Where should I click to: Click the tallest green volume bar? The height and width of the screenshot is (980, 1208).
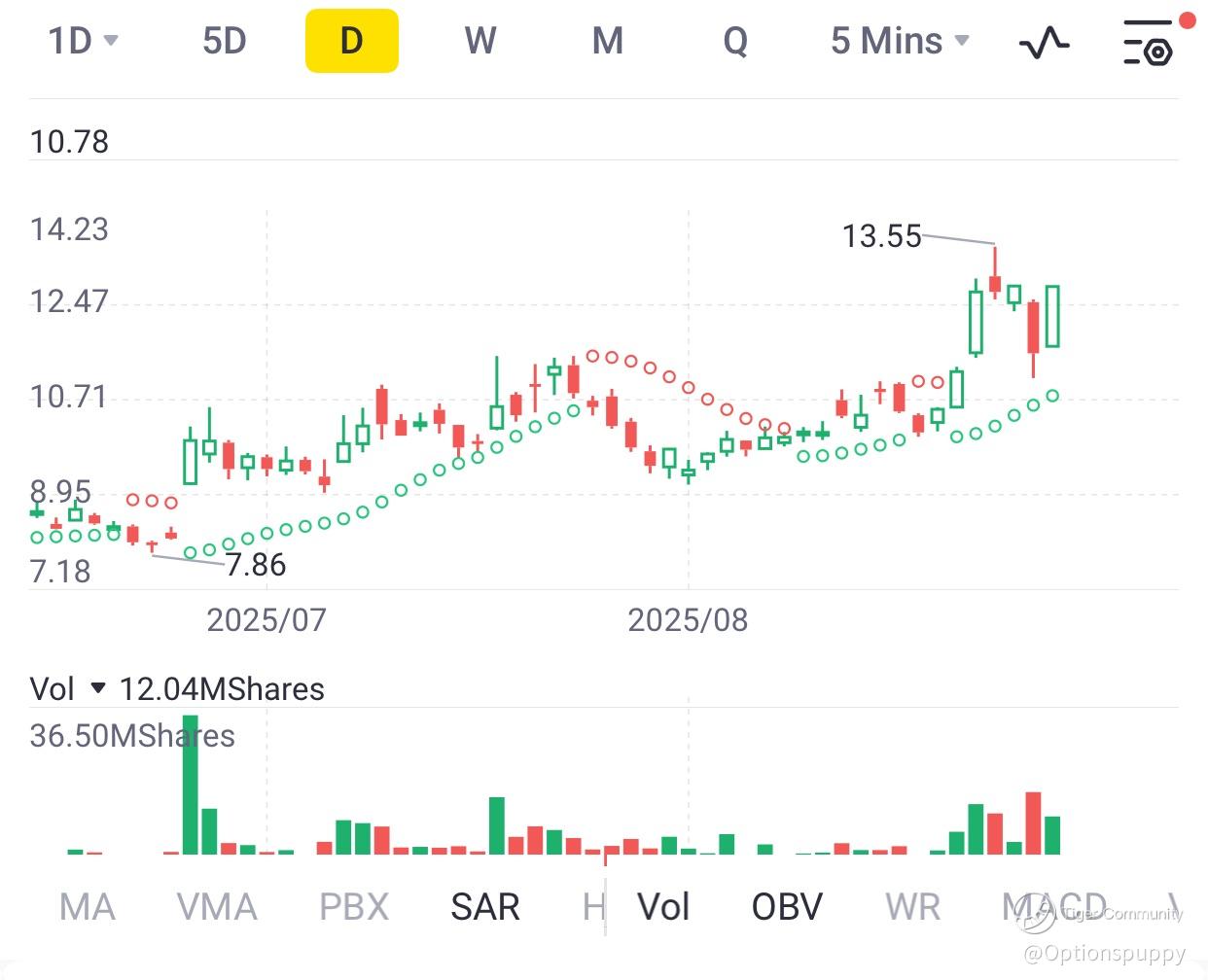[191, 785]
